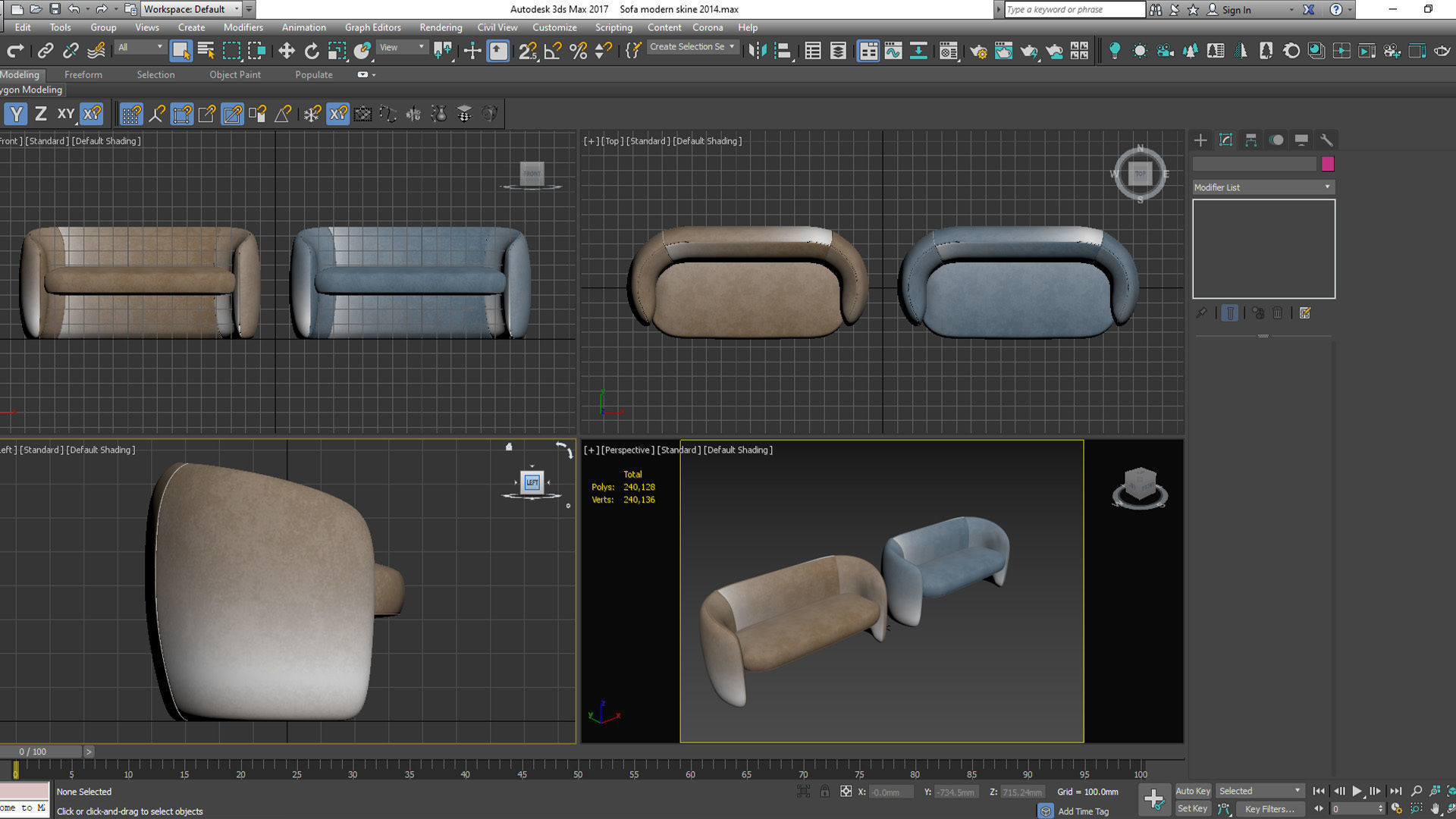This screenshot has width=1456, height=819.
Task: Open the Rendered Frame Window
Action: point(1003,51)
